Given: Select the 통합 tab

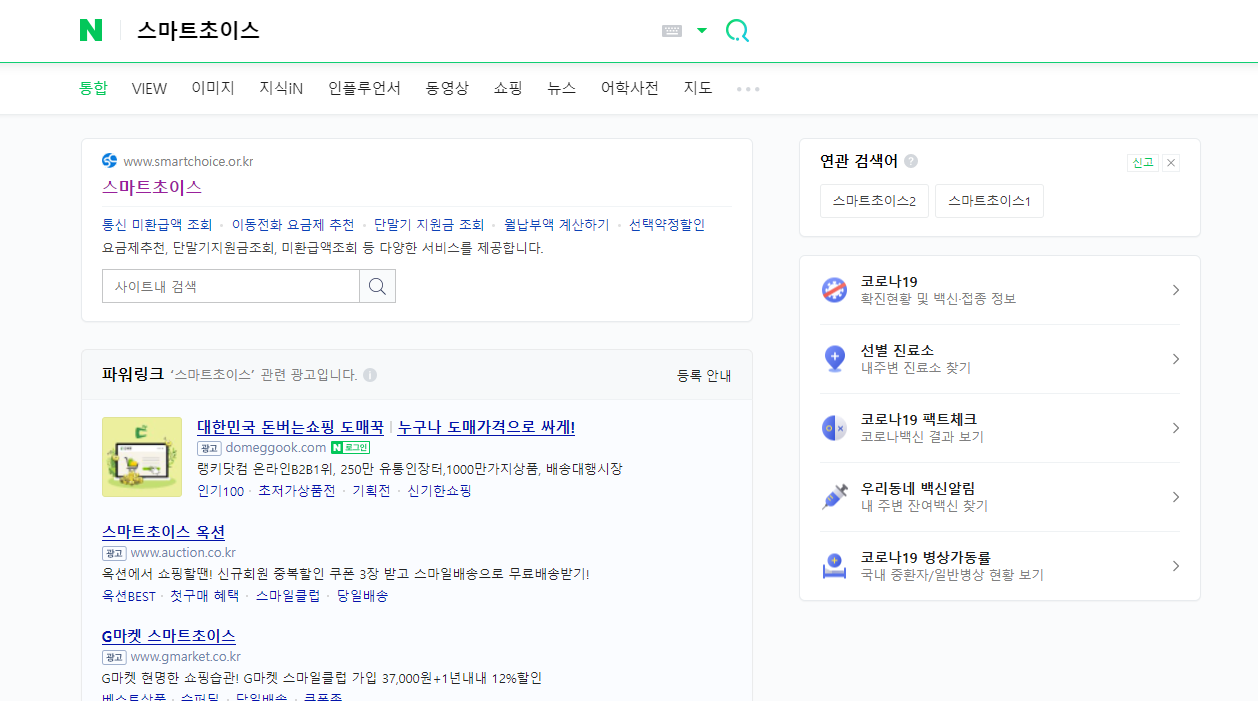Looking at the screenshot, I should [93, 88].
